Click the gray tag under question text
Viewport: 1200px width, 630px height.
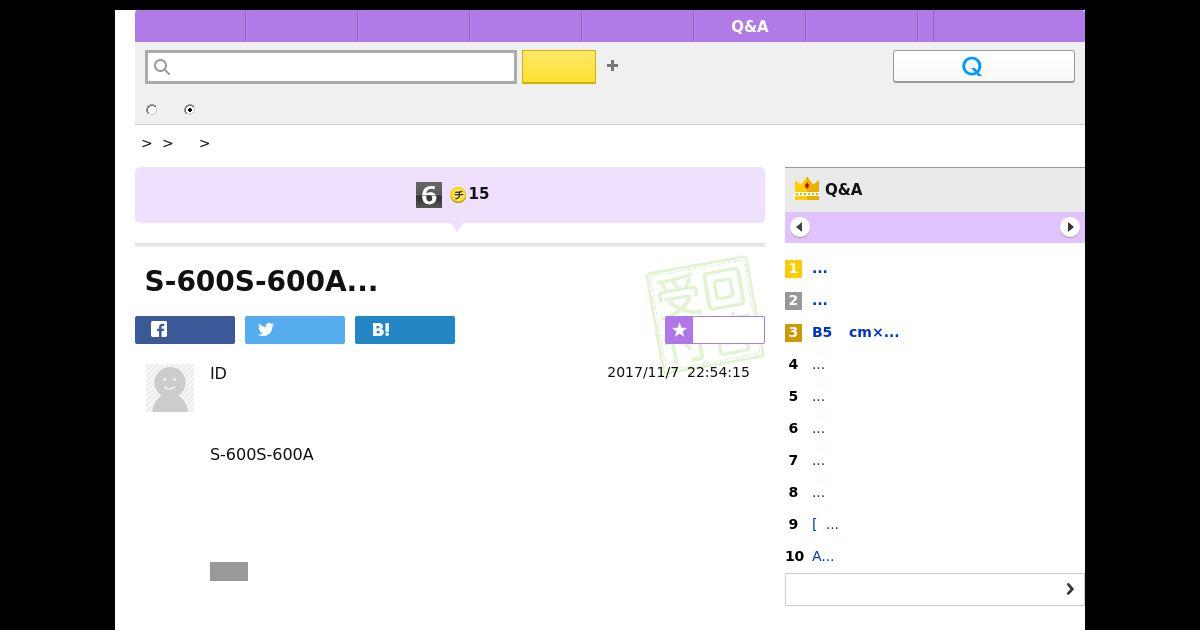(229, 571)
